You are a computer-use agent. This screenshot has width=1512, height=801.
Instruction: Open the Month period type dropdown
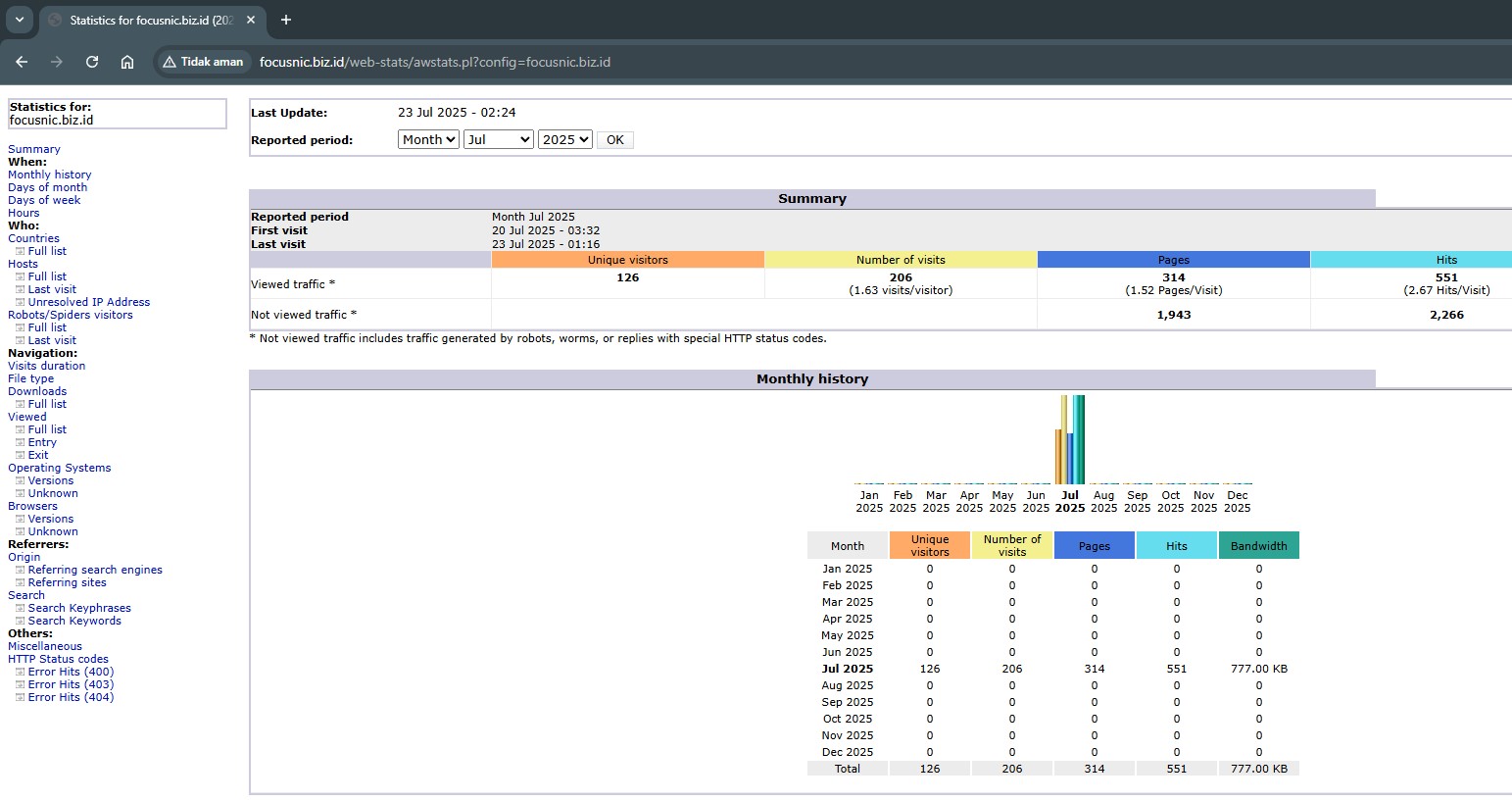click(x=428, y=140)
